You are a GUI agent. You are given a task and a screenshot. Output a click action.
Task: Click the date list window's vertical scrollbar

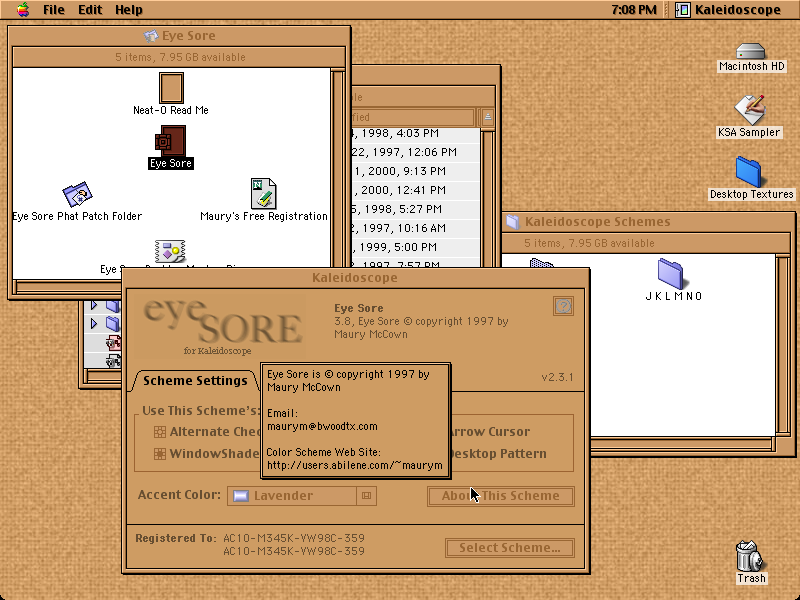click(x=487, y=198)
